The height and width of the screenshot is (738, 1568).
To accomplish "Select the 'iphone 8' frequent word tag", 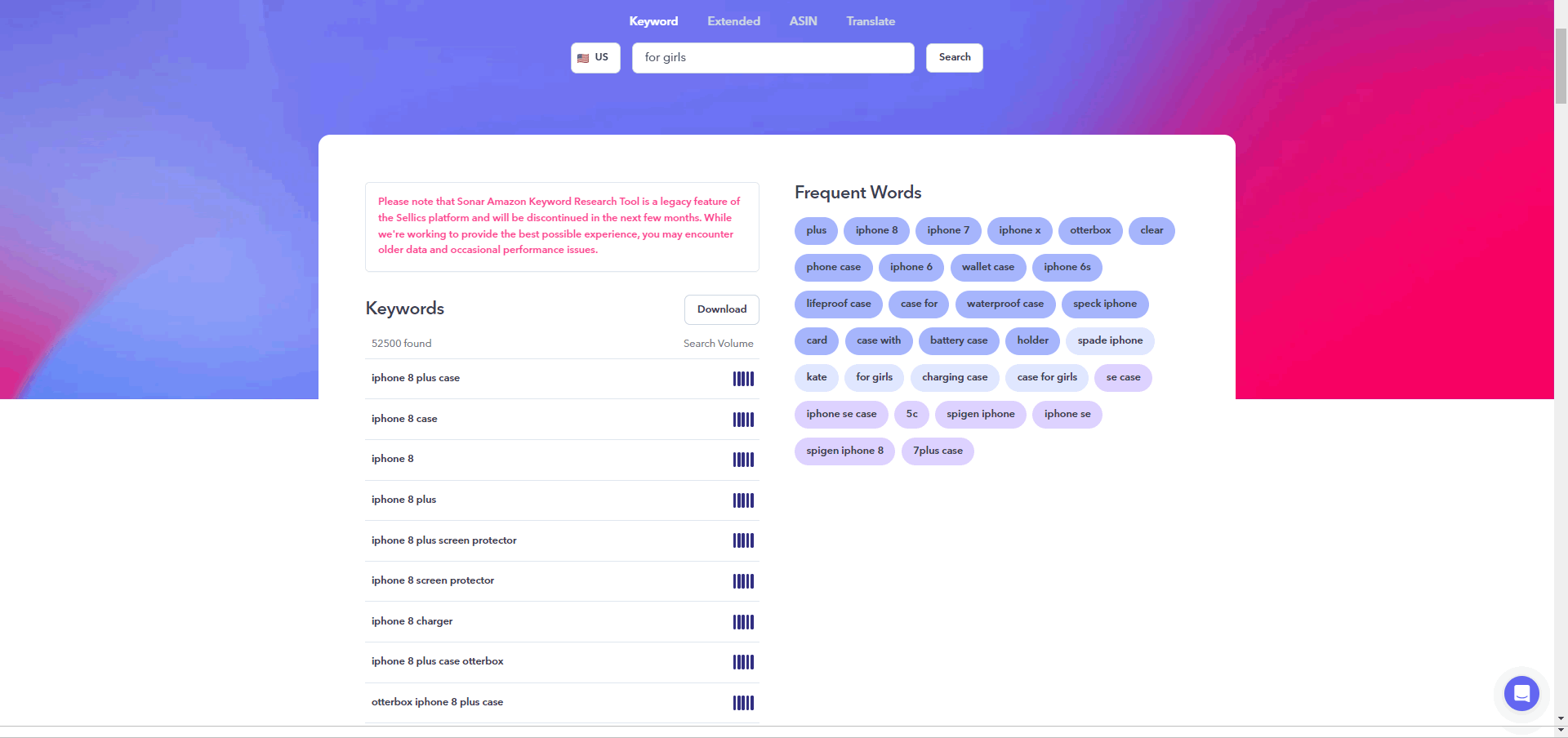I will tap(876, 231).
